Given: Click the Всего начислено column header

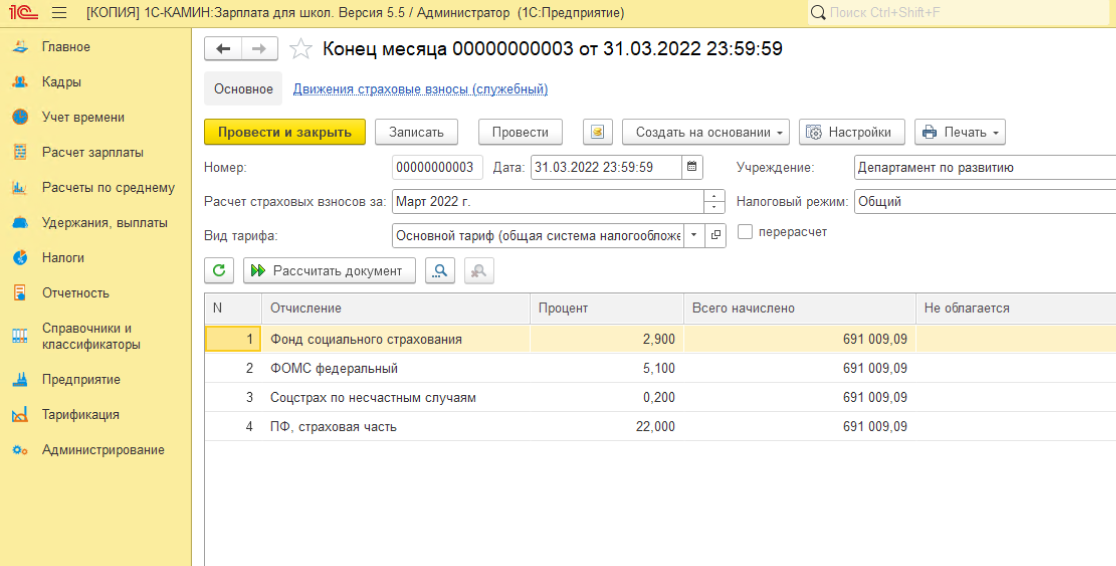Looking at the screenshot, I should click(799, 308).
